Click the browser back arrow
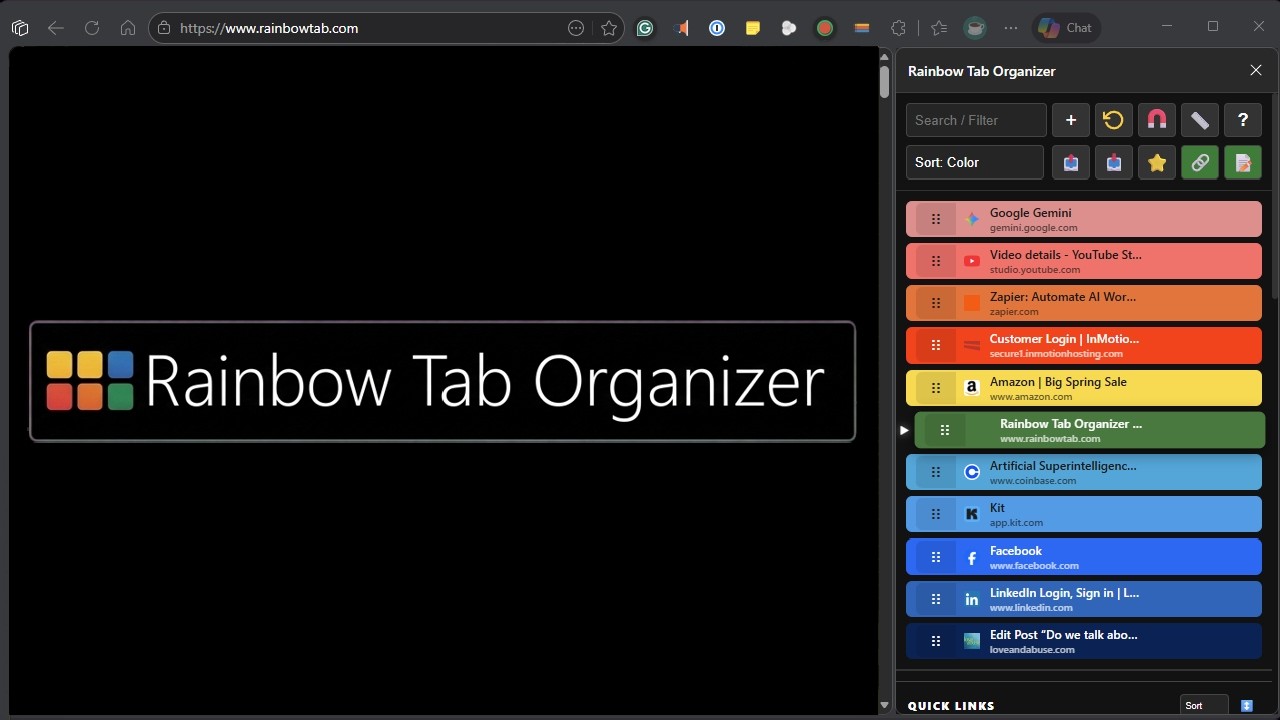The height and width of the screenshot is (720, 1280). [x=56, y=28]
